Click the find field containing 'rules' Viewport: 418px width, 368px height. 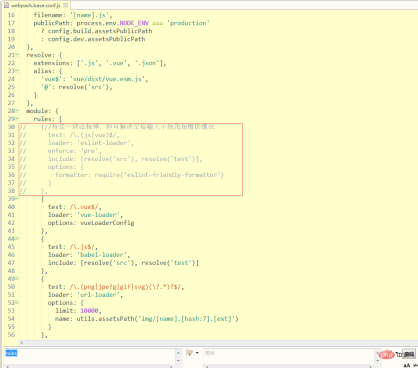click(90, 356)
